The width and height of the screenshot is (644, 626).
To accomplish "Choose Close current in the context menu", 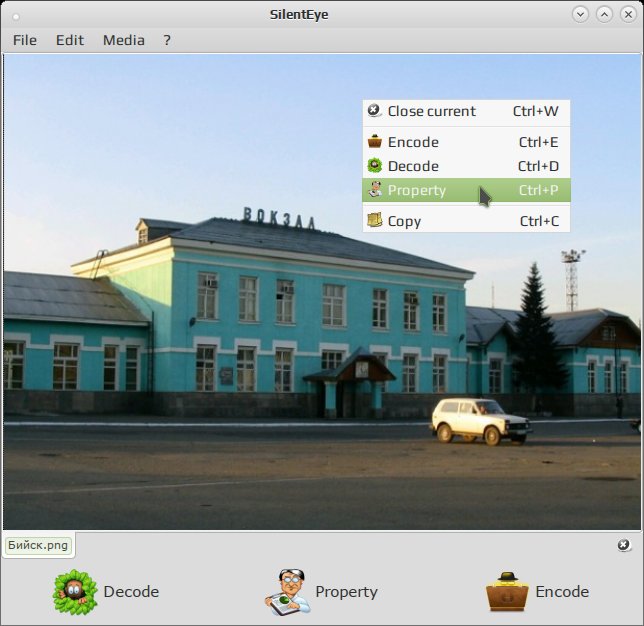I will (466, 111).
